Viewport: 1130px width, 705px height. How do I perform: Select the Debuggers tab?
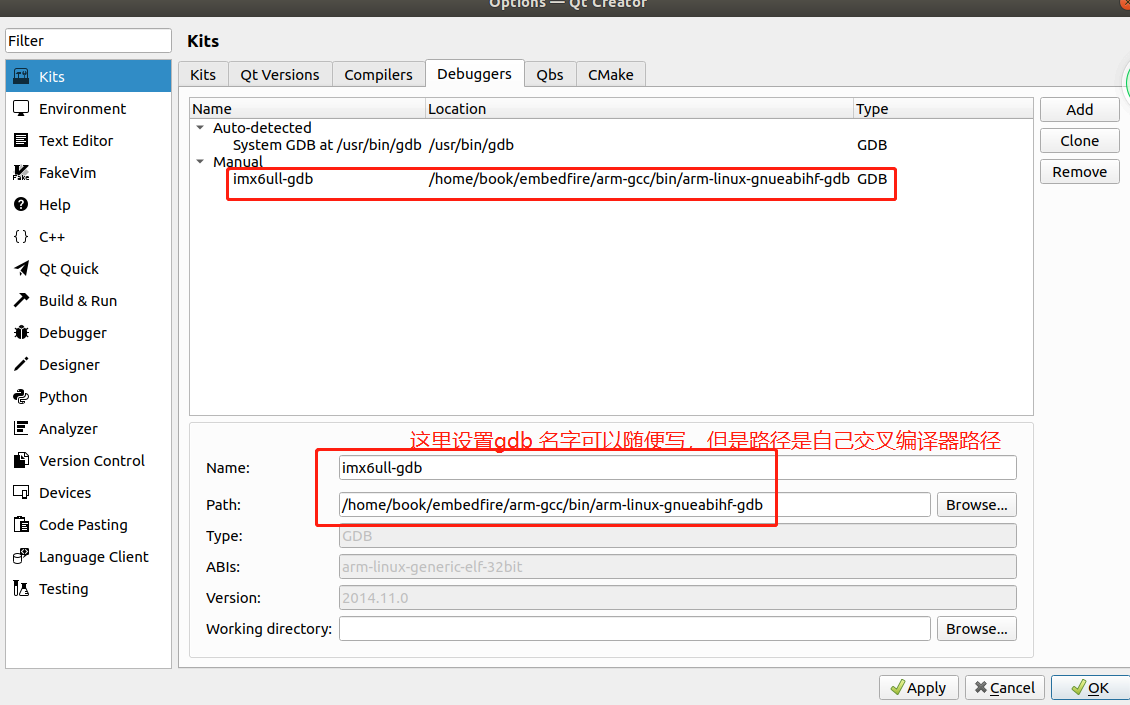click(x=474, y=74)
